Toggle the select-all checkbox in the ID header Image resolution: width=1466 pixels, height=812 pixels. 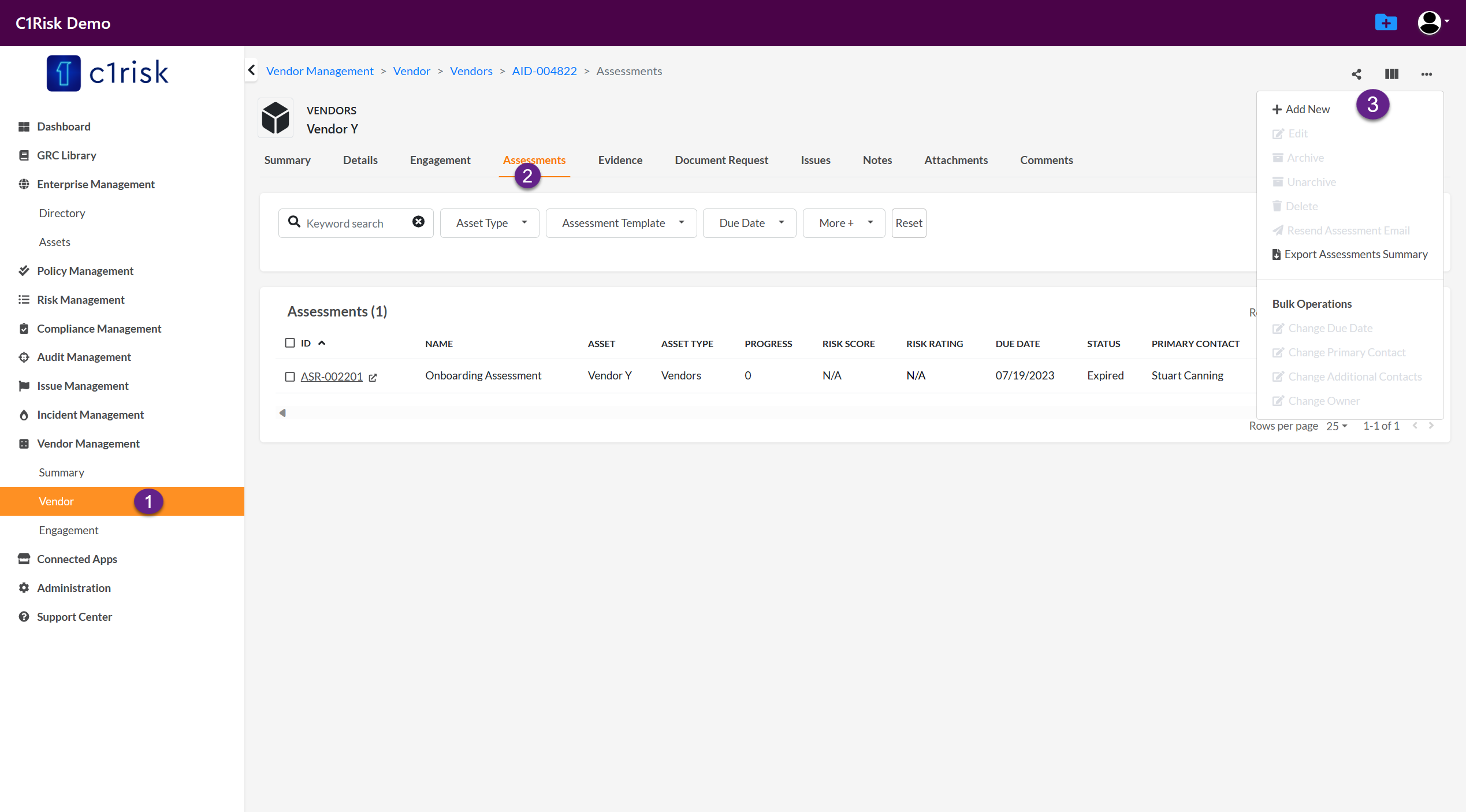[x=290, y=343]
